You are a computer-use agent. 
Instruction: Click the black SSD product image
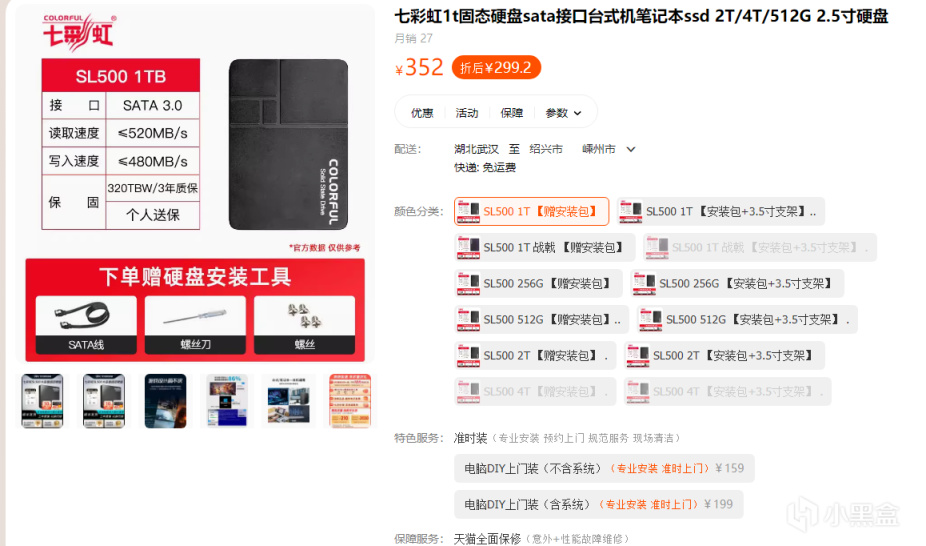point(288,145)
